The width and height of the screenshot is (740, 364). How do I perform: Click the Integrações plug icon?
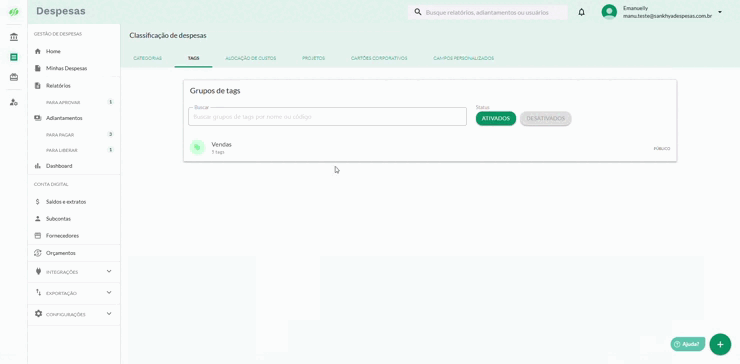pos(38,271)
